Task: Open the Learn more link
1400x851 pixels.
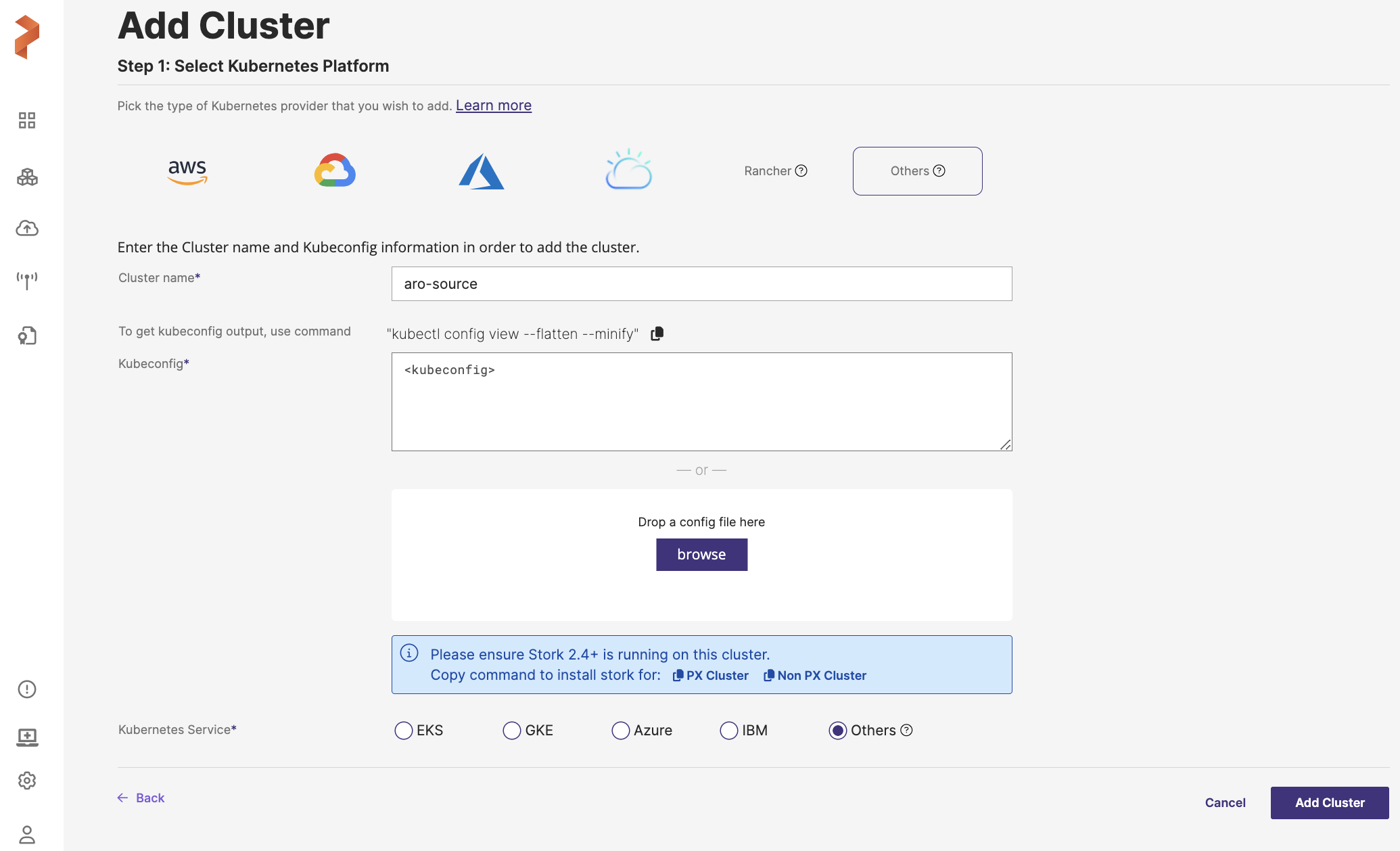Action: pos(493,106)
